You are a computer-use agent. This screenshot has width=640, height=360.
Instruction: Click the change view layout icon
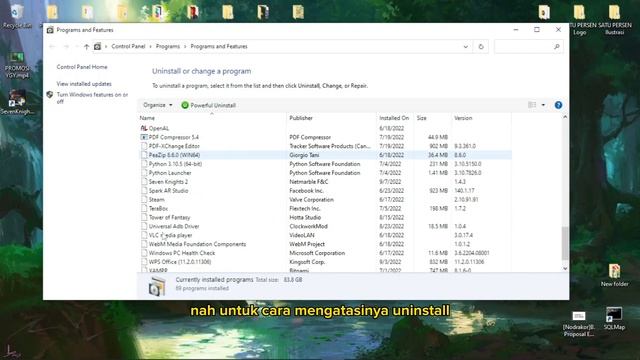[532, 105]
